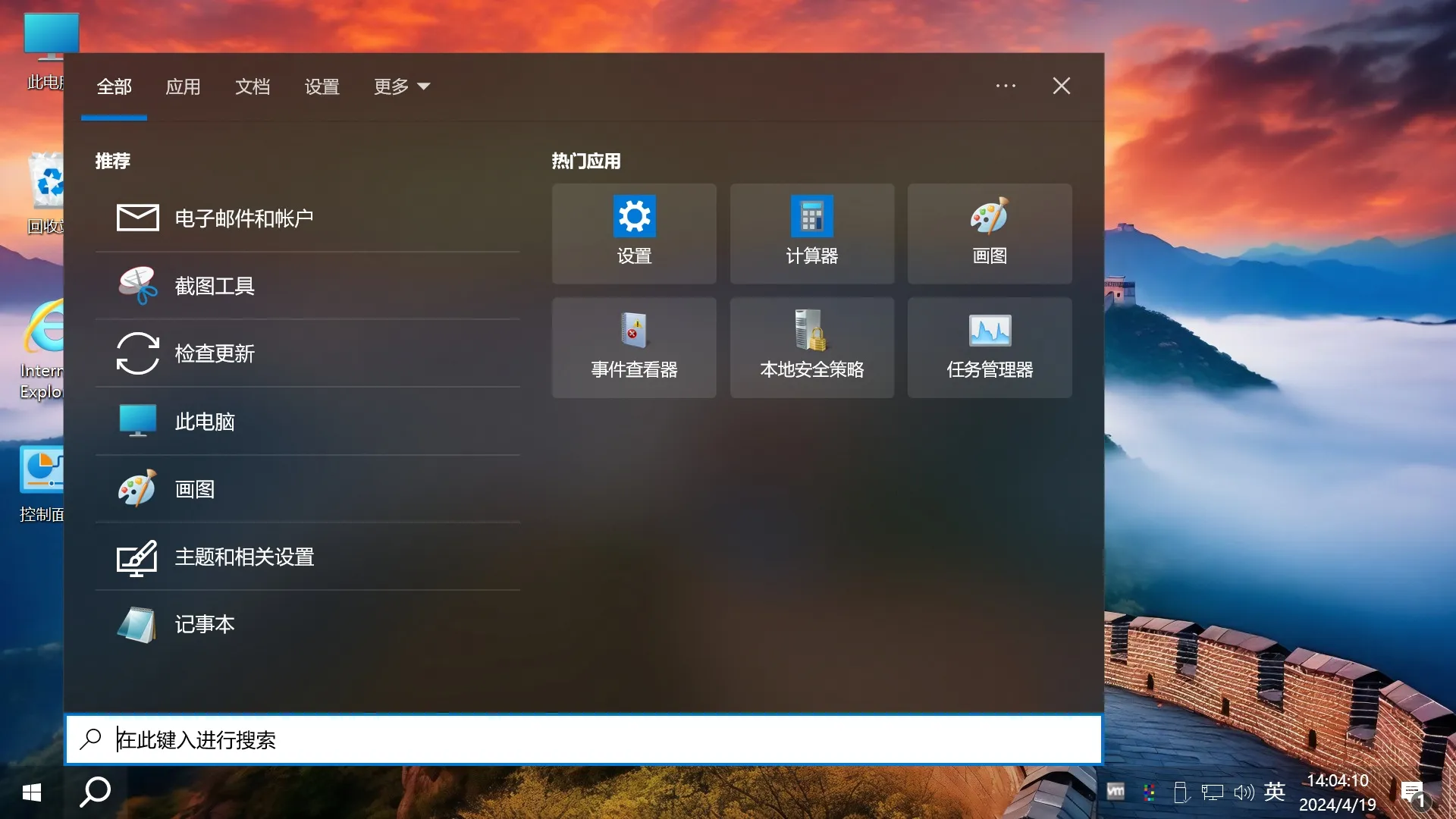1456x819 pixels.
Task: Click 设置 tab to filter settings
Action: (322, 86)
